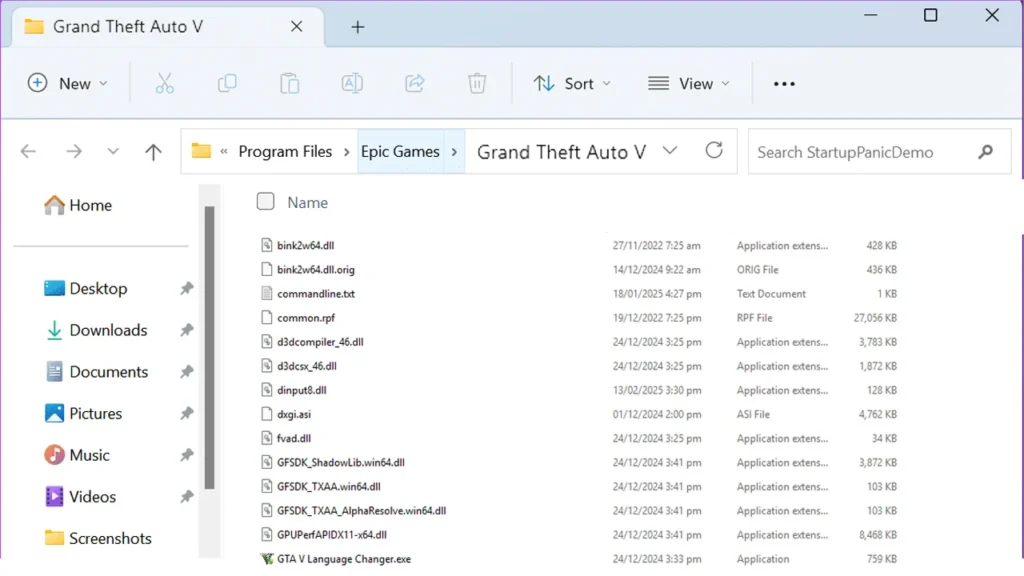Select the Cut icon in the toolbar

[165, 83]
